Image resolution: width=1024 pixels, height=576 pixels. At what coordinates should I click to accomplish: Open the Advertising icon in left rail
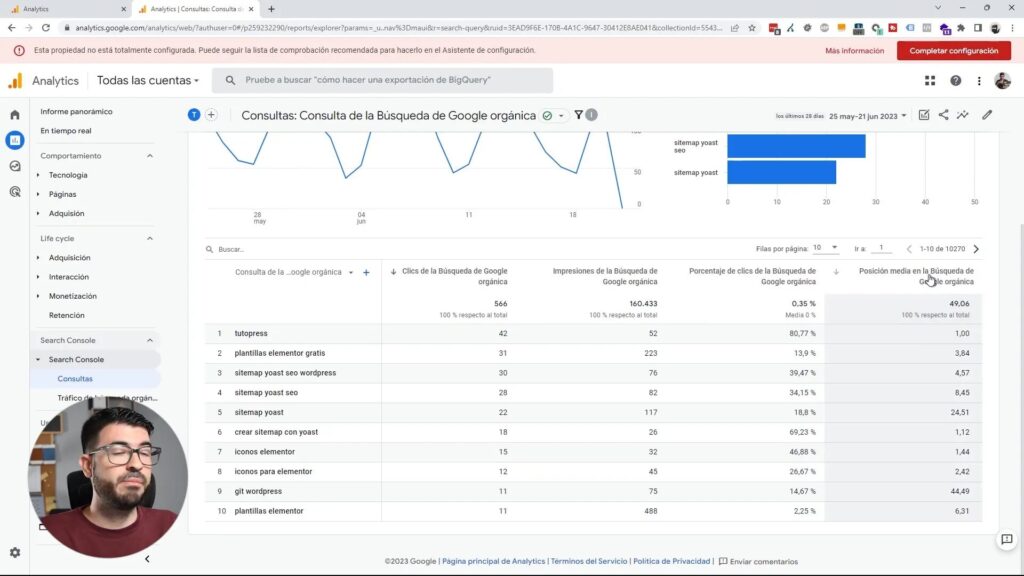14,191
